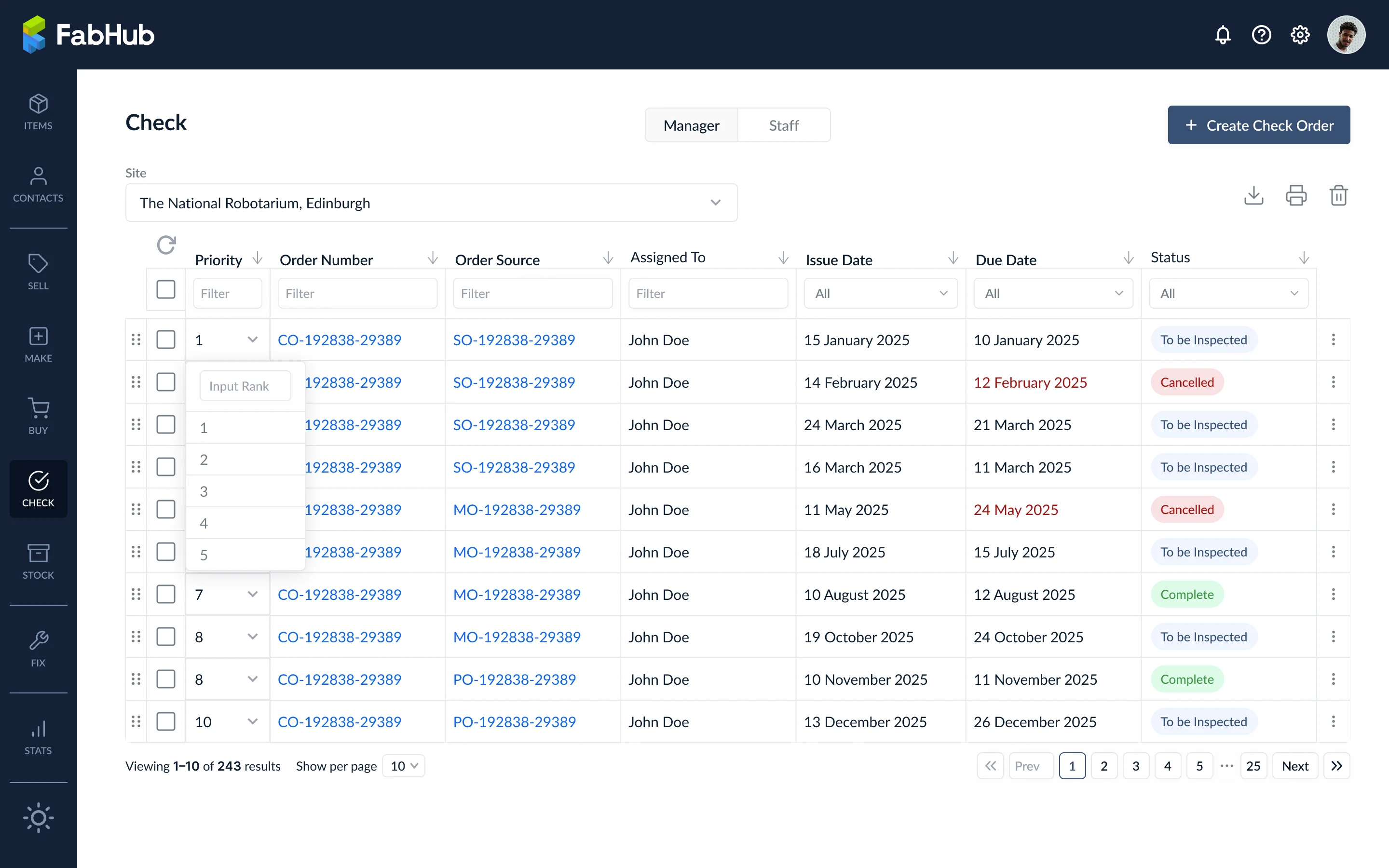Open the Make section in sidebar
The image size is (1389, 868).
tap(39, 344)
